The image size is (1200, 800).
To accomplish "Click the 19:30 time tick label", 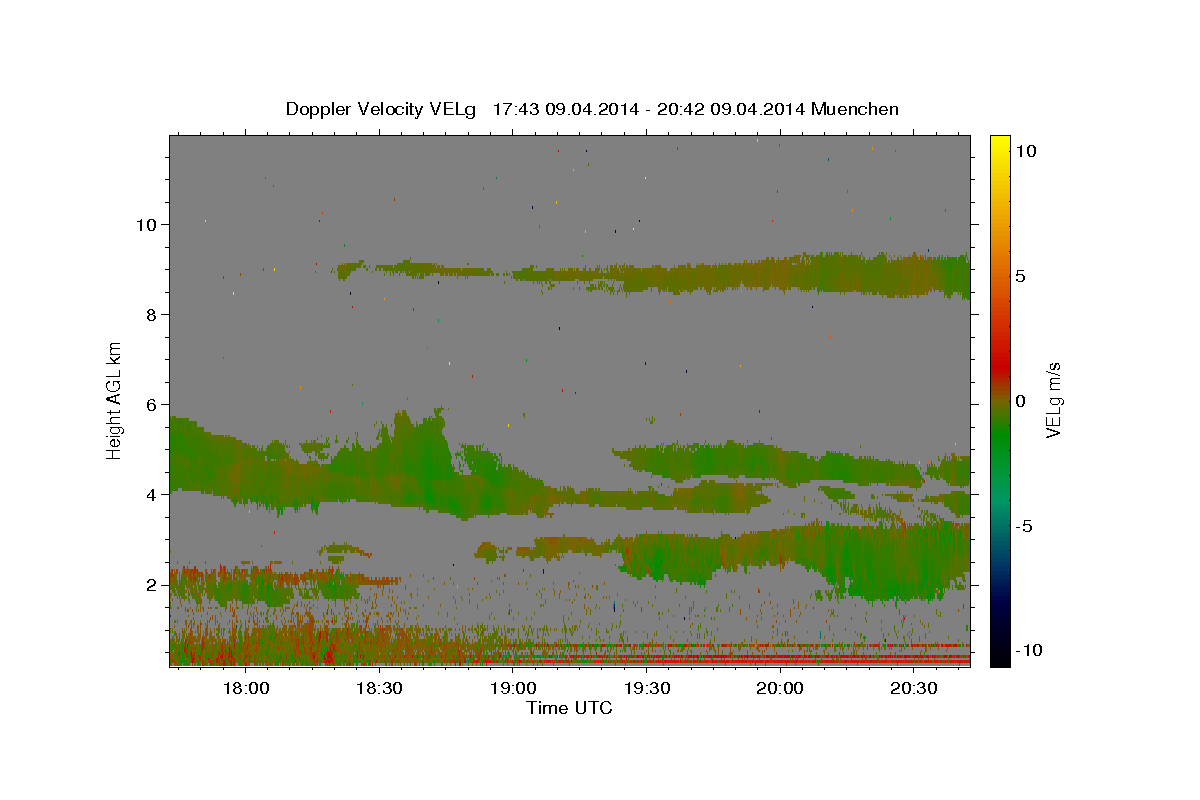I will pos(646,689).
